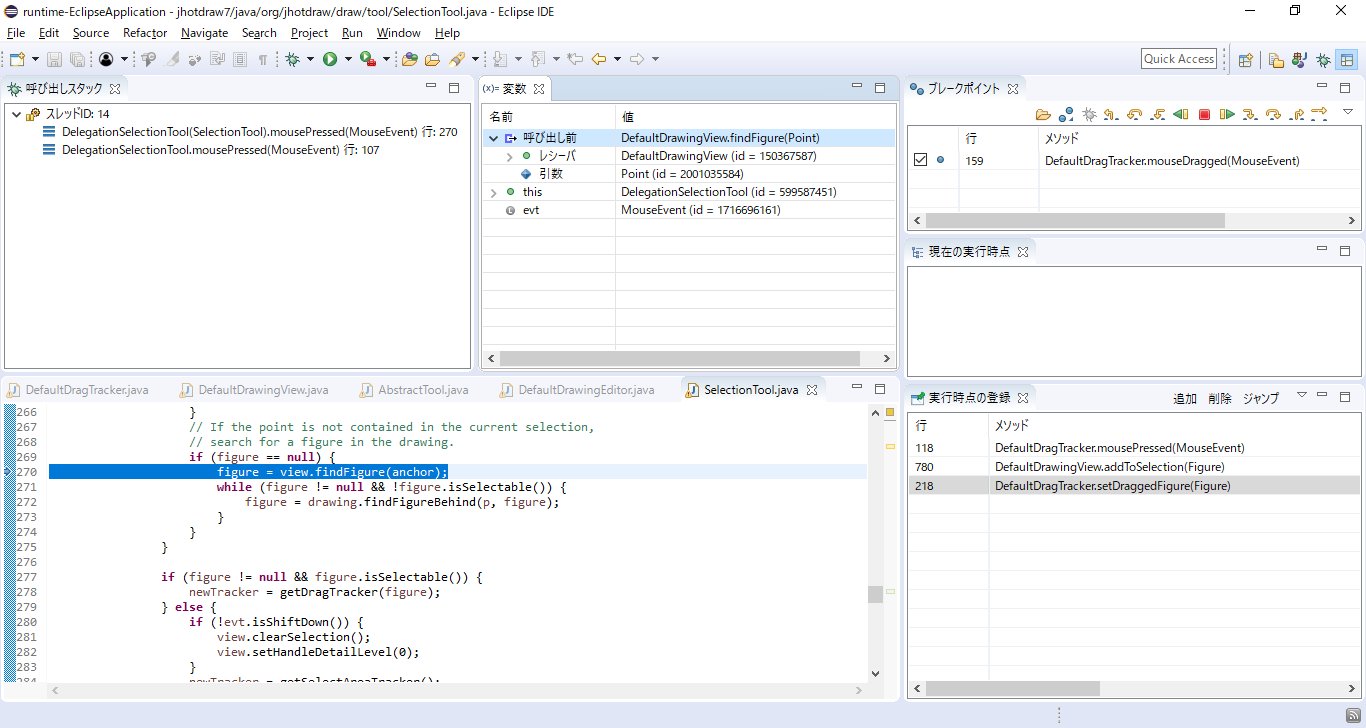Select stack frame at line 270
Screen dimensions: 1366x728
pos(250,132)
